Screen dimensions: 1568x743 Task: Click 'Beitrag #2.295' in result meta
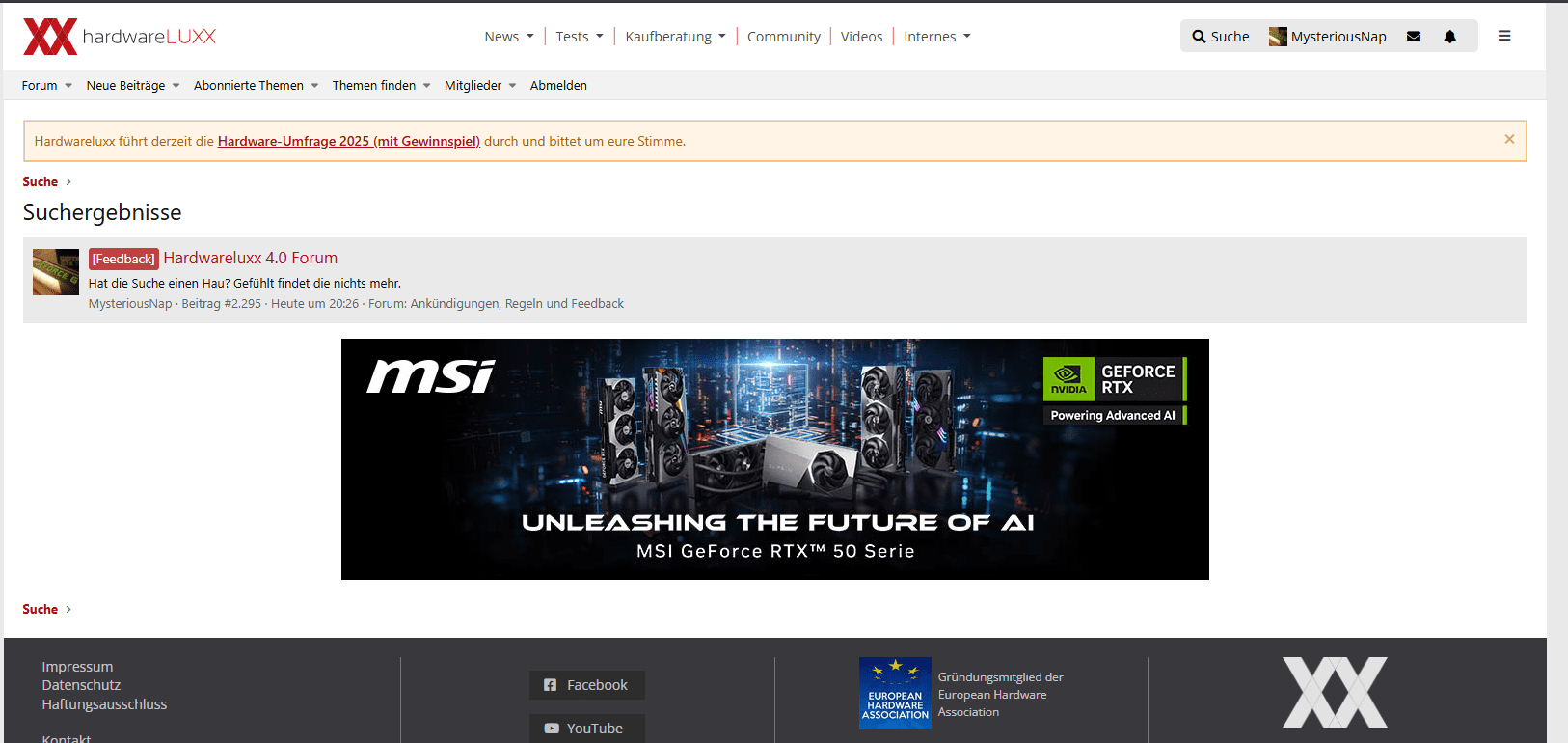[x=221, y=304]
